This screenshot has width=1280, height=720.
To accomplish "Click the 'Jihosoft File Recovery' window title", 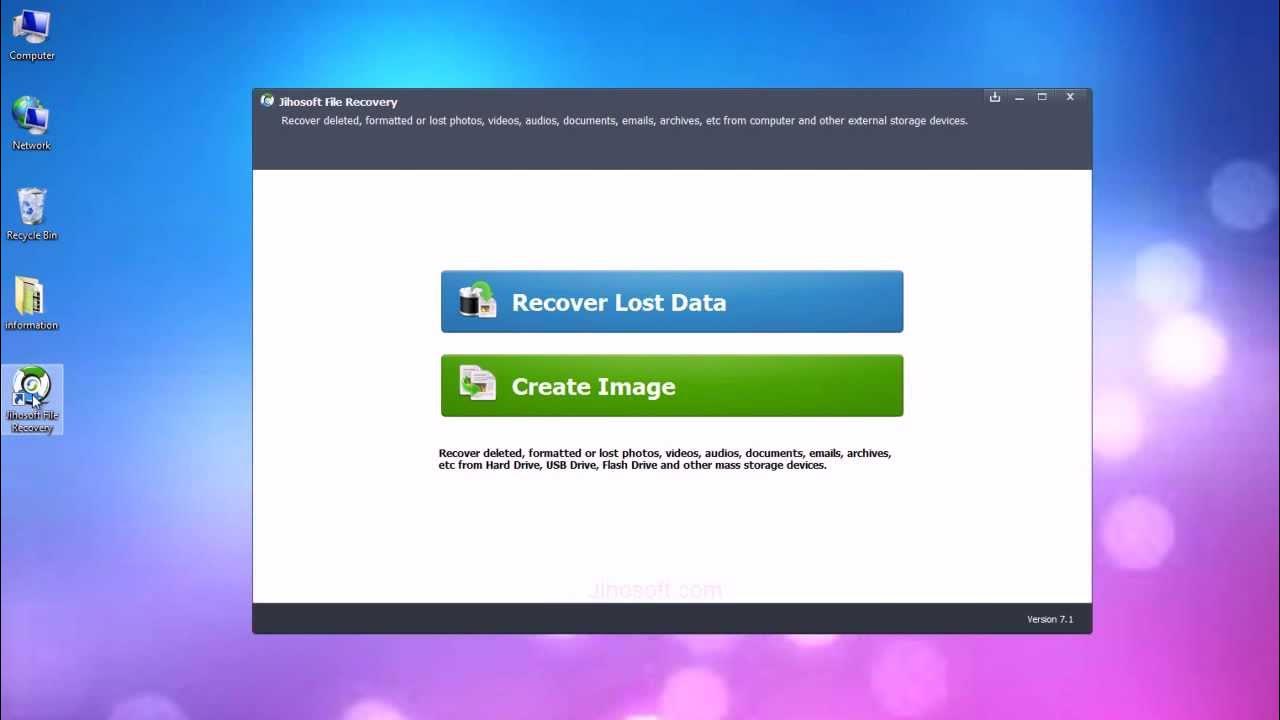I will (x=338, y=102).
